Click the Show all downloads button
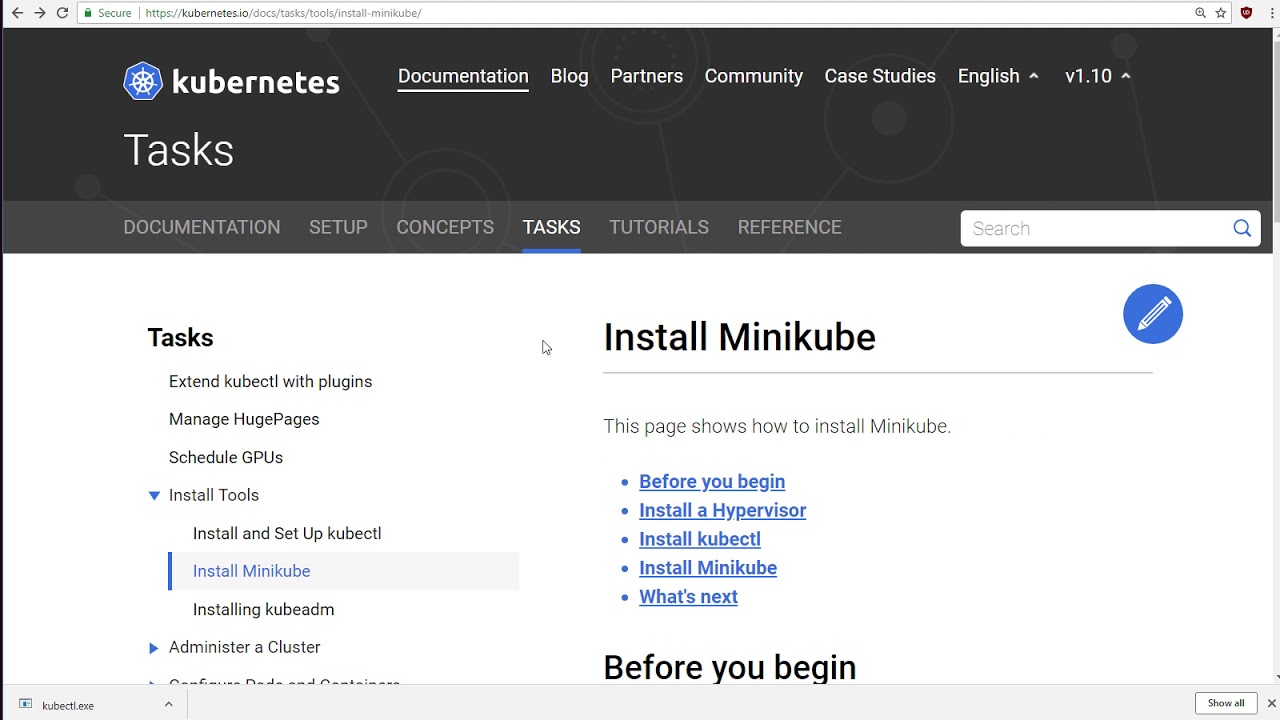The image size is (1280, 720). (x=1225, y=703)
